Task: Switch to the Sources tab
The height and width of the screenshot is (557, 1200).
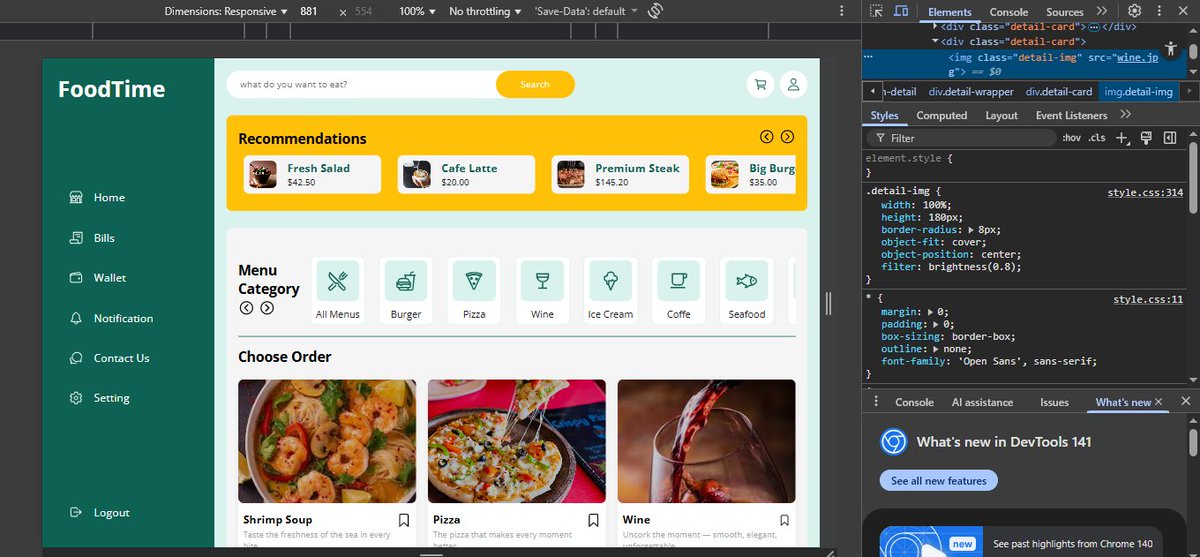Action: click(1065, 12)
